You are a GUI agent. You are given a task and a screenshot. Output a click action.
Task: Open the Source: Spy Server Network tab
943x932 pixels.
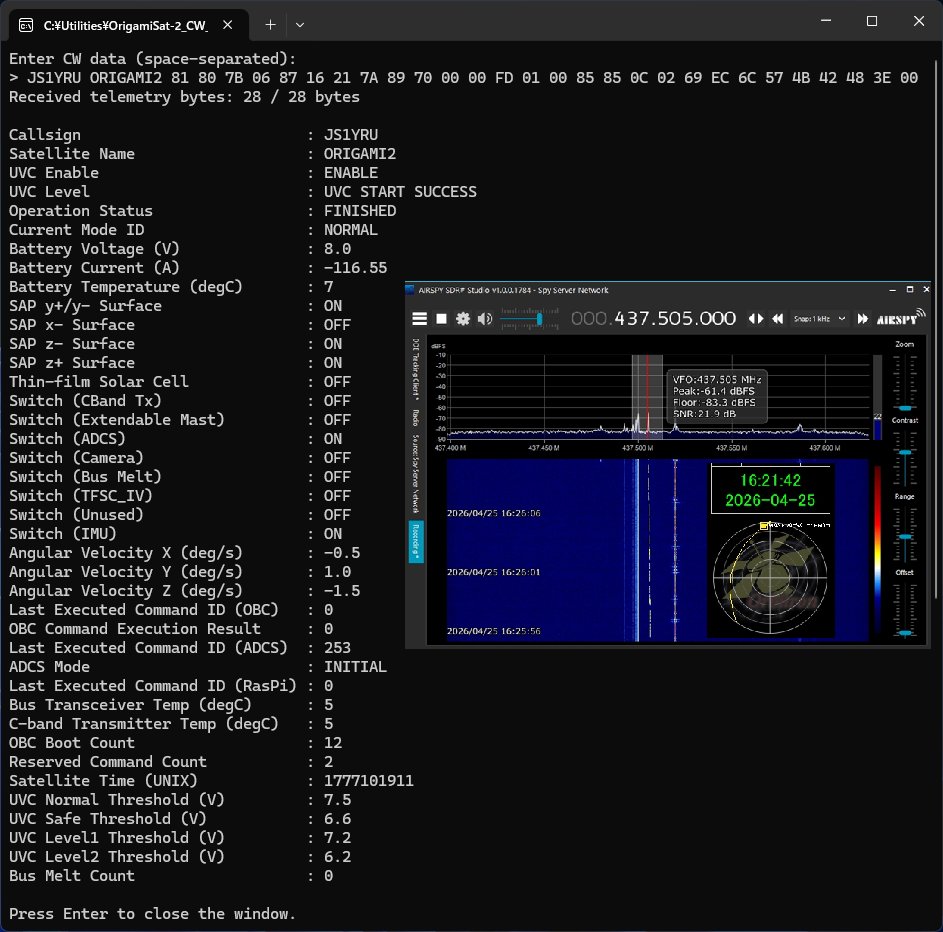tap(416, 473)
